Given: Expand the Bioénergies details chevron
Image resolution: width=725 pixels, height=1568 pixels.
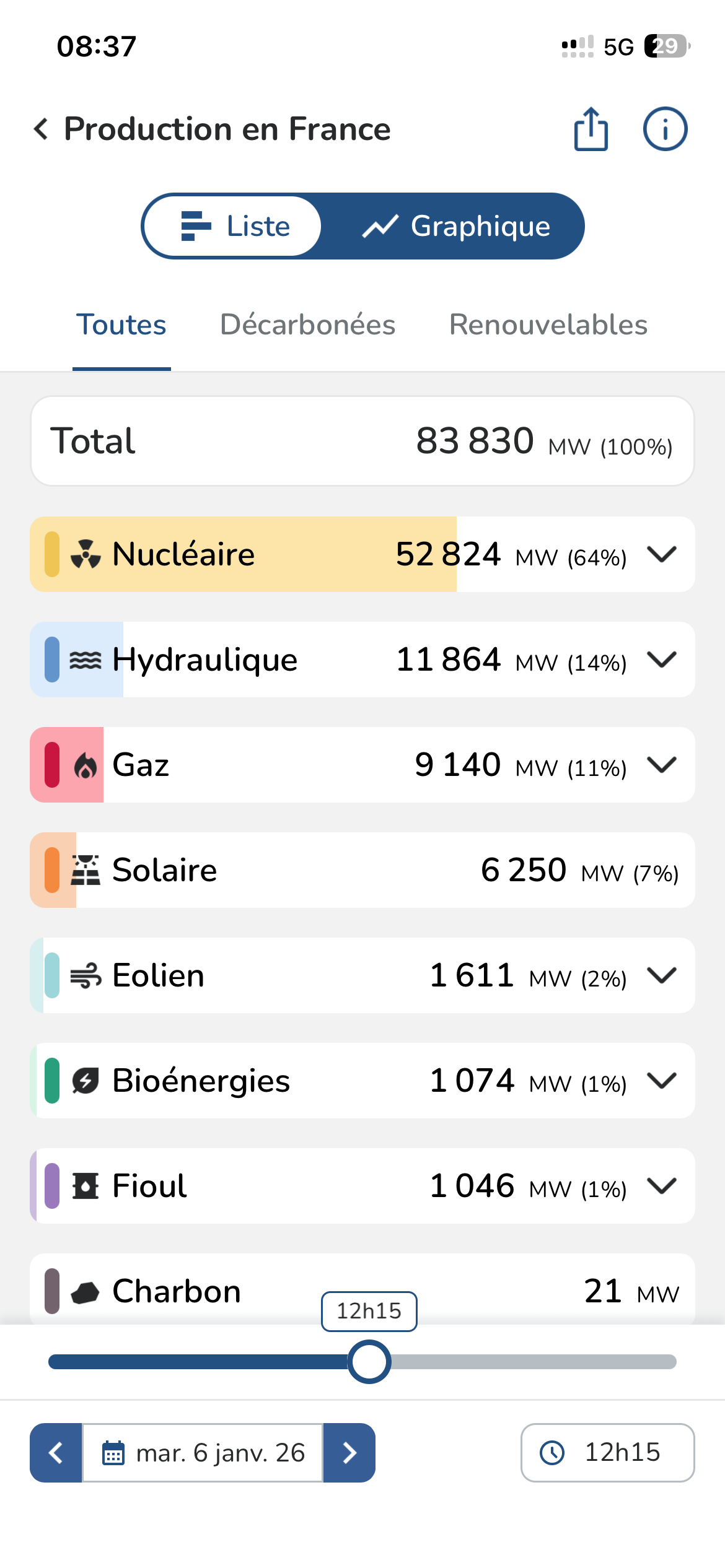Looking at the screenshot, I should pos(662,1081).
